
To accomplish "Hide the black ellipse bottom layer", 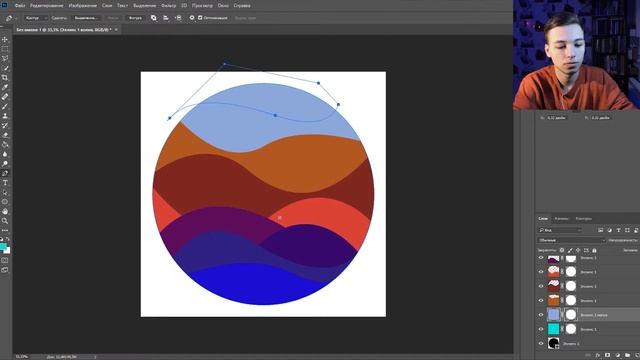I will 541,344.
